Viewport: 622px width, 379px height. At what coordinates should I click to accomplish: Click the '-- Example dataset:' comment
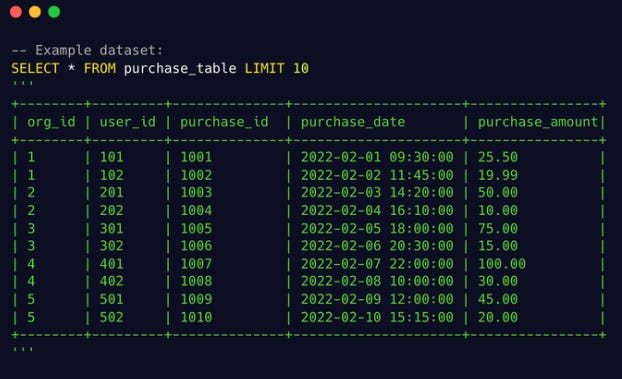pyautogui.click(x=87, y=50)
